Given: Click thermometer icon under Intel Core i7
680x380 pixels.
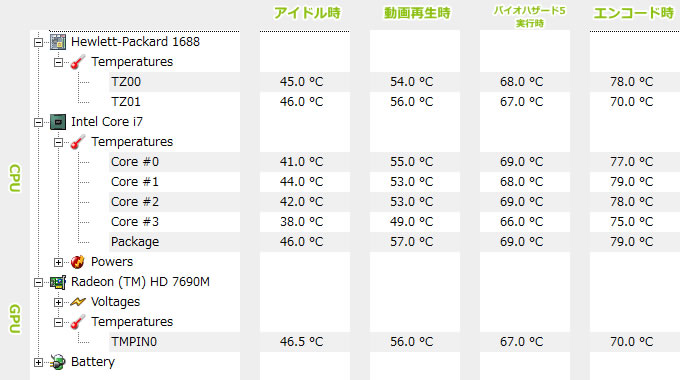Looking at the screenshot, I should click(78, 142).
